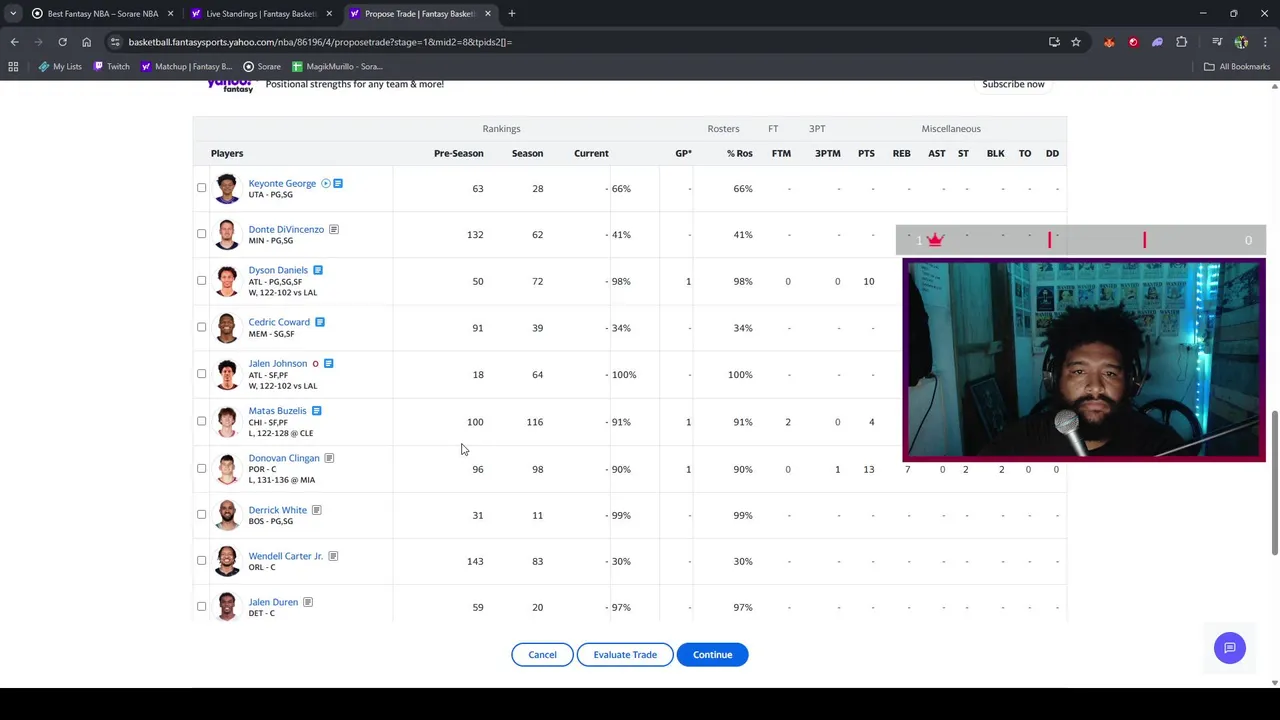Open the All Bookmarks folder

click(1237, 67)
